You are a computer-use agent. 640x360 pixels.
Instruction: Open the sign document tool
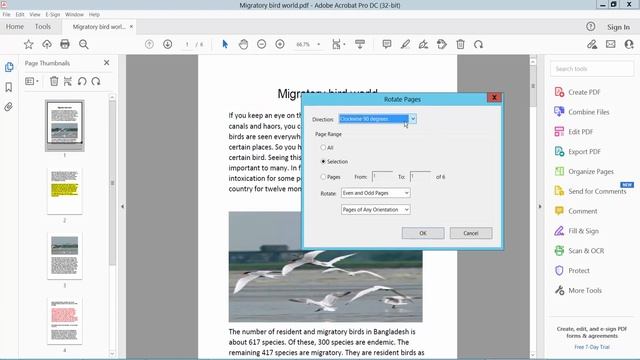pyautogui.click(x=423, y=44)
